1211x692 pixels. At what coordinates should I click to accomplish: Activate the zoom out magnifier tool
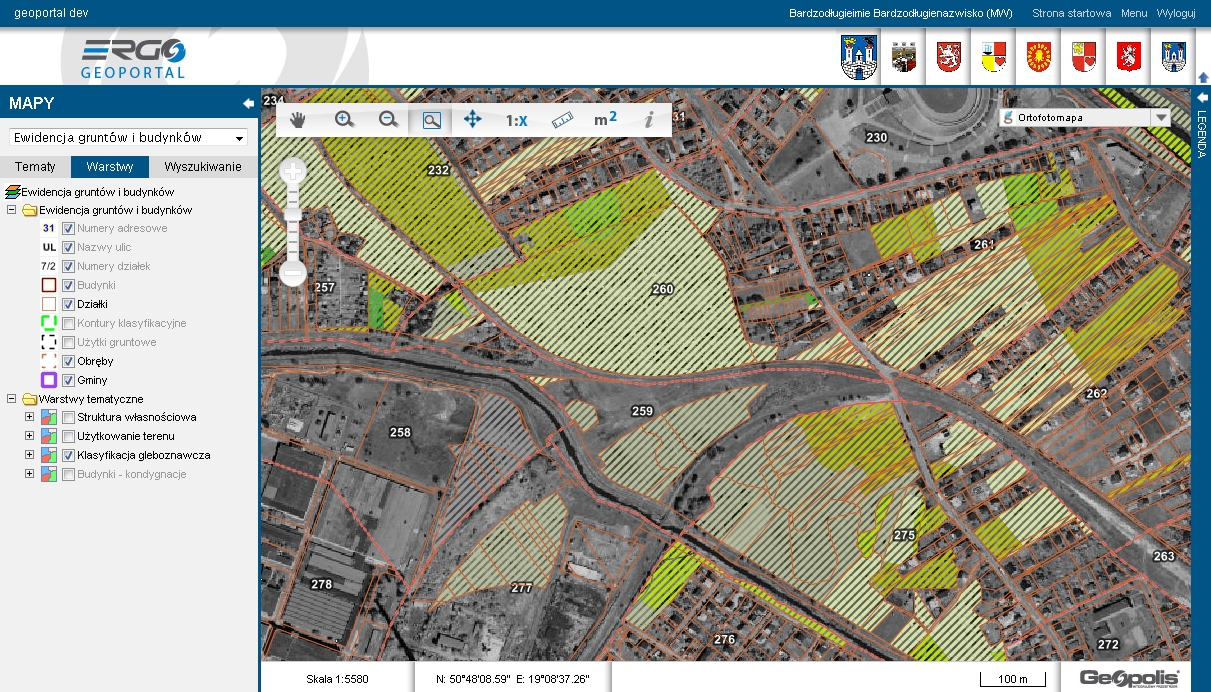389,120
